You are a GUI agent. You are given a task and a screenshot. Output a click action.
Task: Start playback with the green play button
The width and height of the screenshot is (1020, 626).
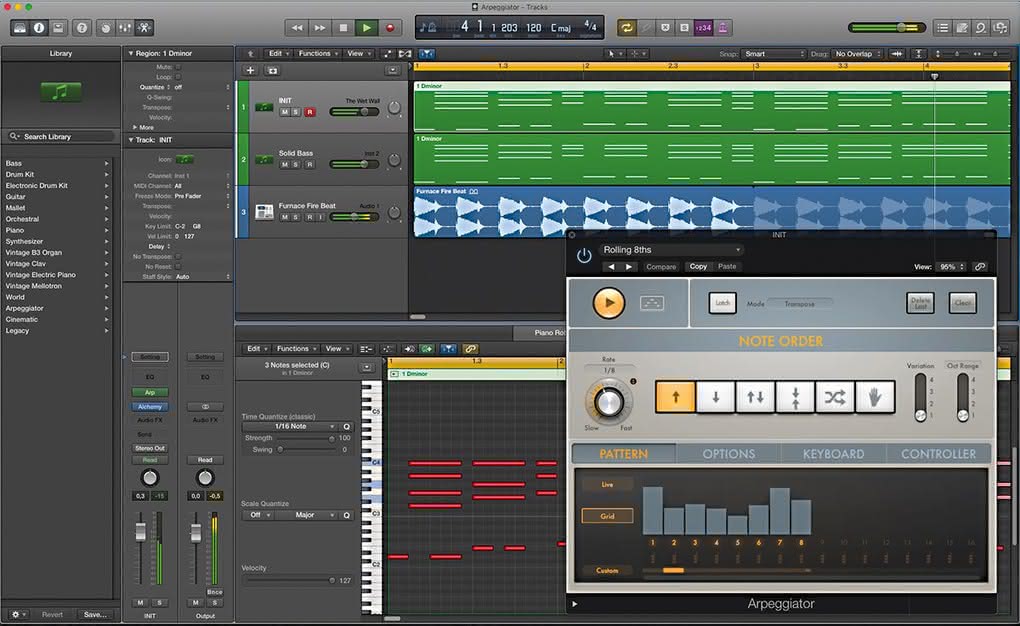(x=366, y=28)
